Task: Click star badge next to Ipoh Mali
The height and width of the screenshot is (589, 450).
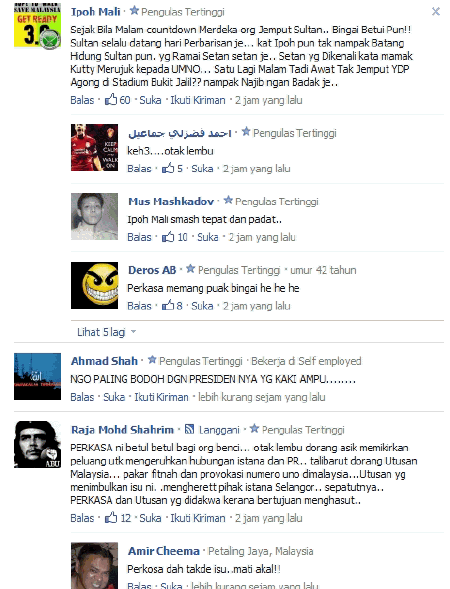Action: click(134, 11)
